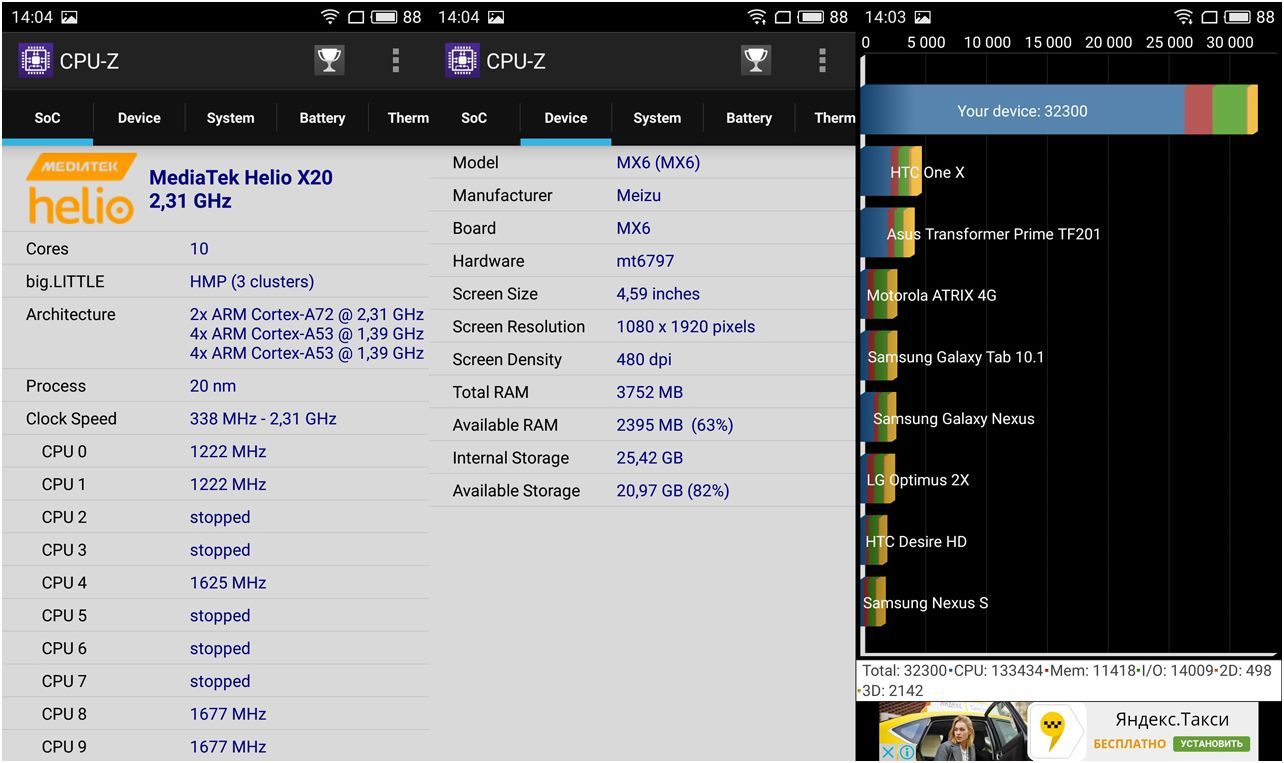
Task: Close the Yandex Taxi ad with the X icon
Action: pos(888,752)
